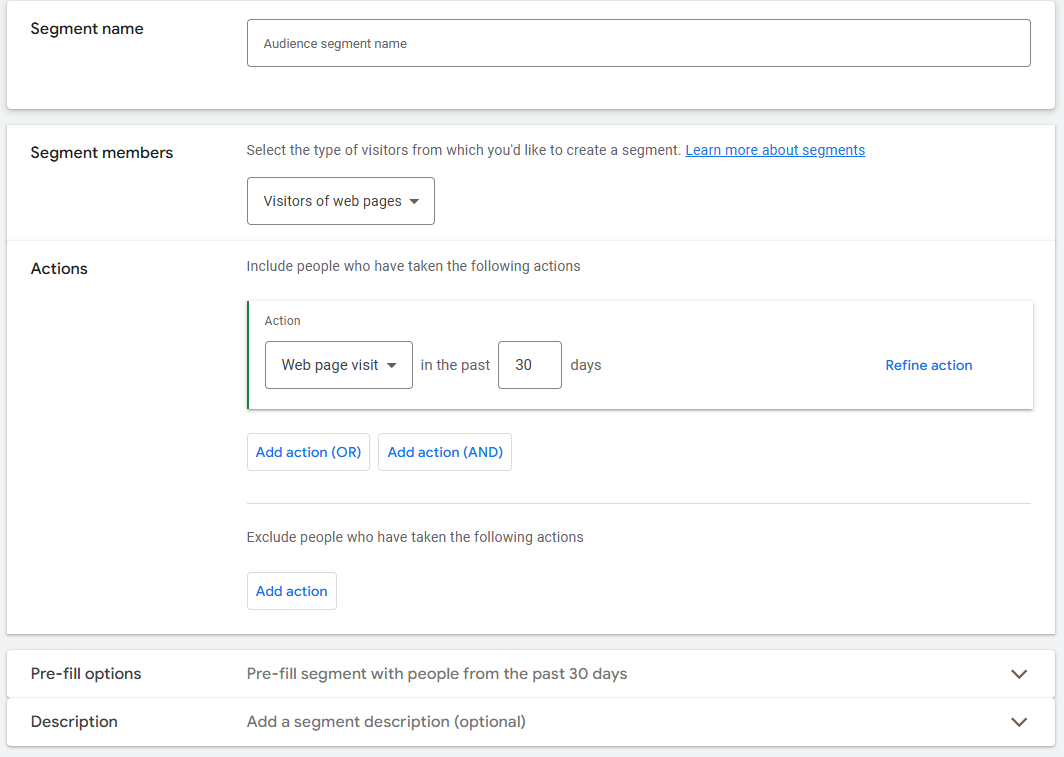Click 'Exclude people who have taken the following actions' text
Image resolution: width=1064 pixels, height=757 pixels.
pos(415,537)
